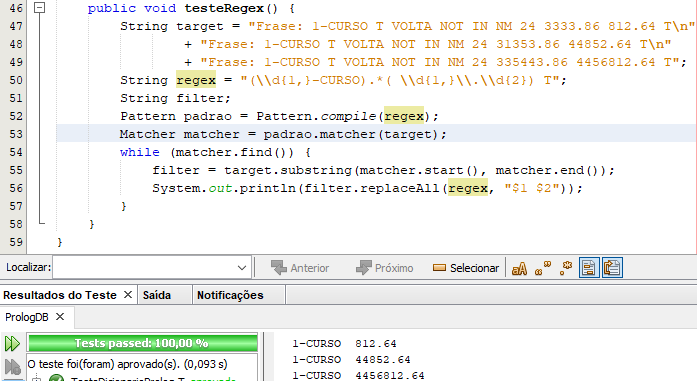Screen dimensions: 697x381
Task: Click the Tests passed 100,00 % progress bar
Action: [x=143, y=343]
